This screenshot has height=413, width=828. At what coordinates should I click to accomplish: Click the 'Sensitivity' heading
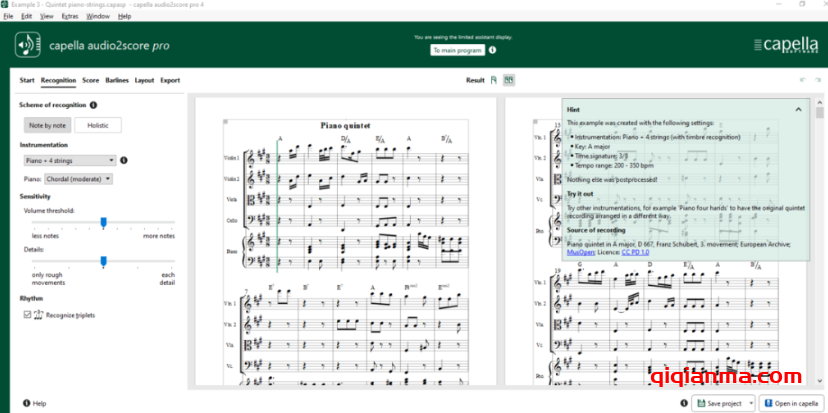tap(35, 196)
